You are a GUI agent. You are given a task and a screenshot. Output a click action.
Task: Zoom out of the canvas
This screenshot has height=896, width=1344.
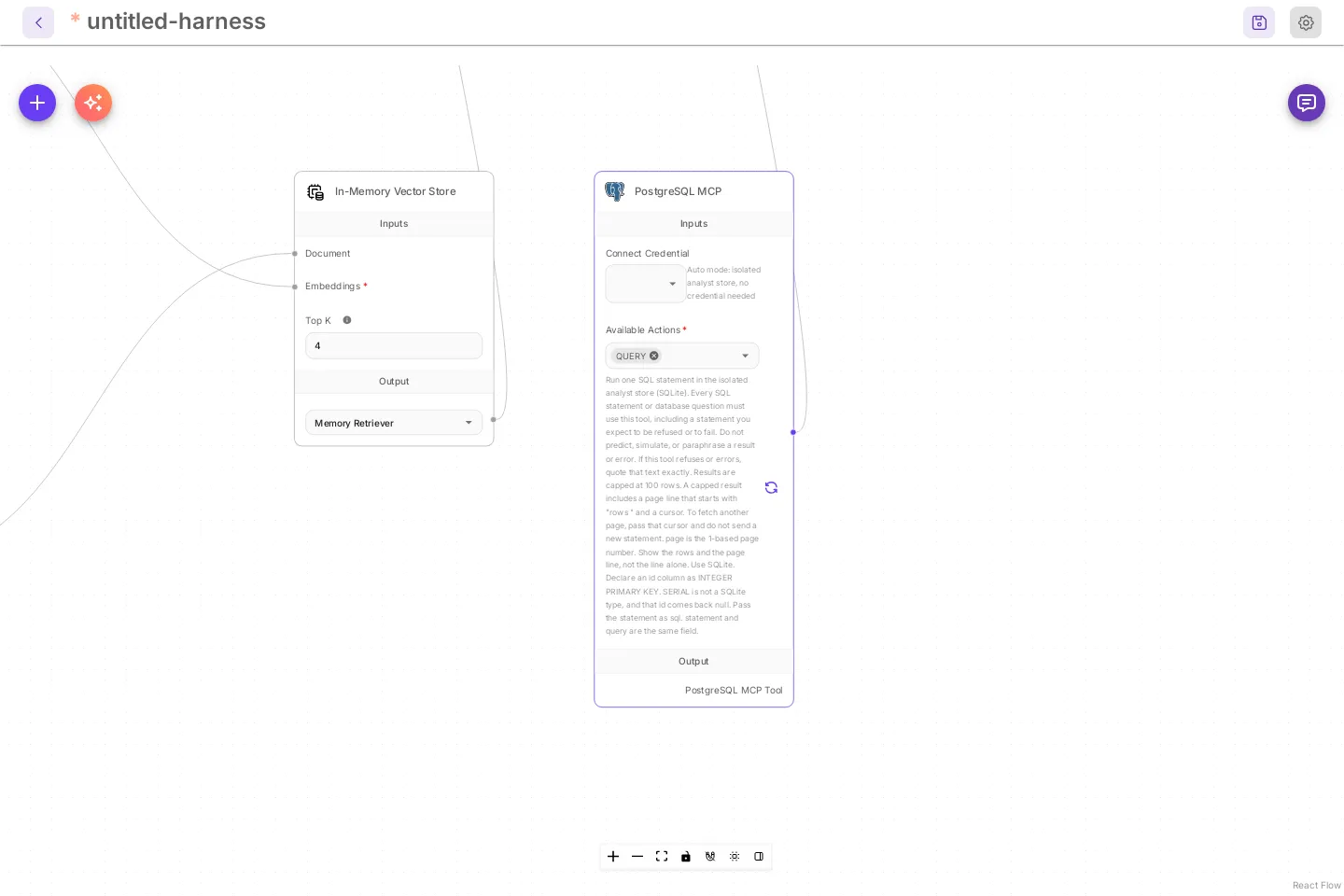pyautogui.click(x=637, y=857)
